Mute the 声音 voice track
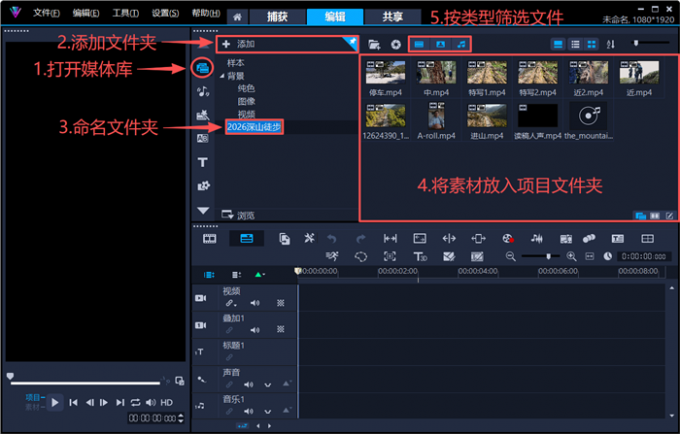 [248, 384]
